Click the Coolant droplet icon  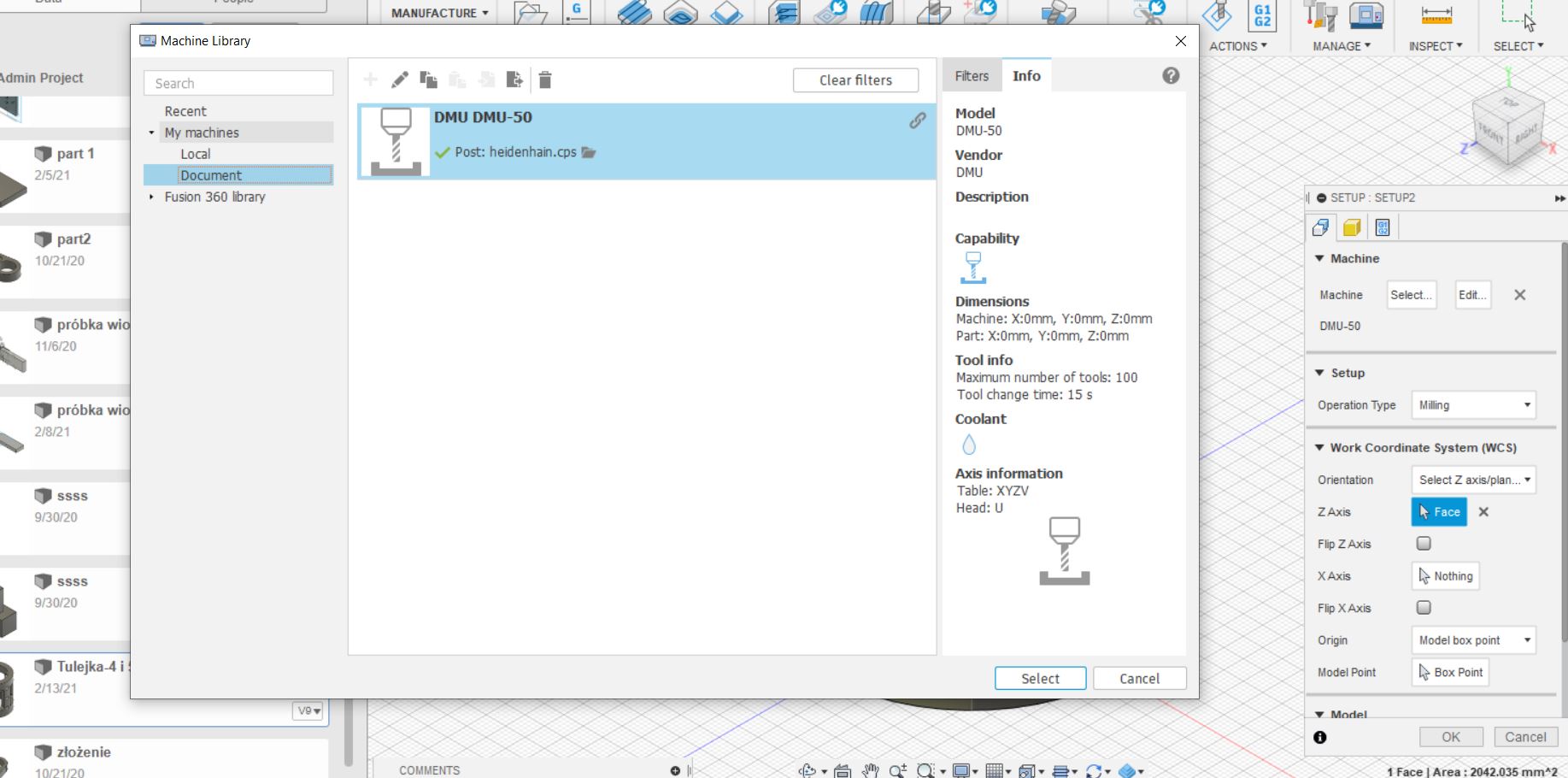coord(968,445)
